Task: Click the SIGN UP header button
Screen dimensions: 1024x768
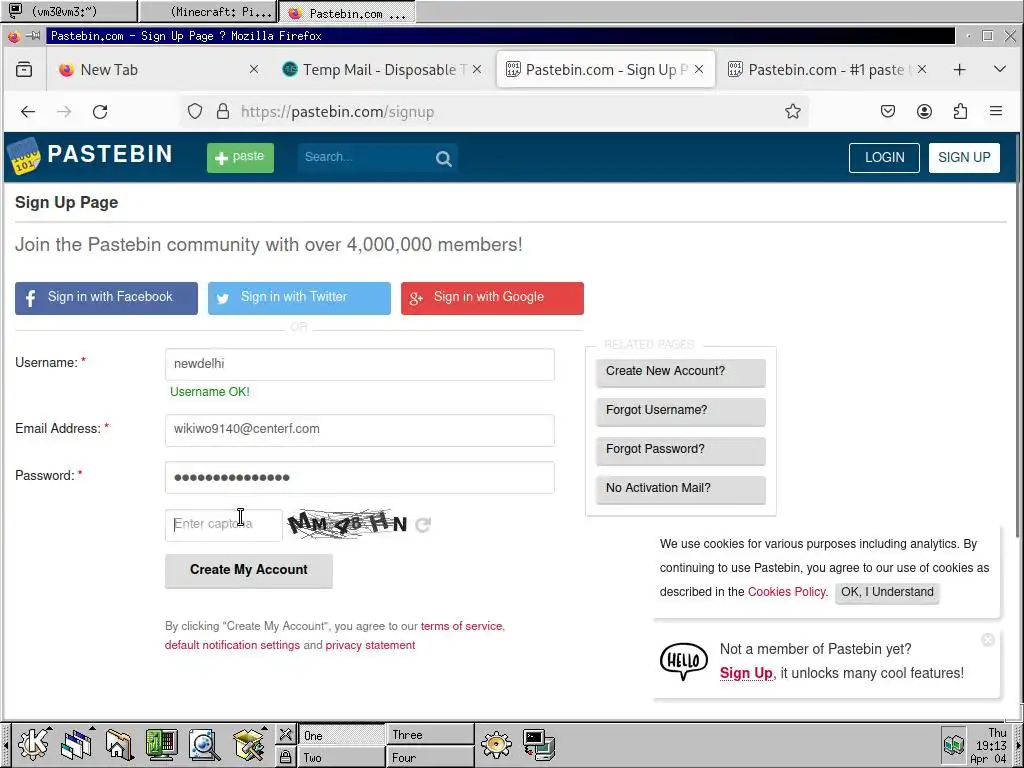Action: (964, 157)
